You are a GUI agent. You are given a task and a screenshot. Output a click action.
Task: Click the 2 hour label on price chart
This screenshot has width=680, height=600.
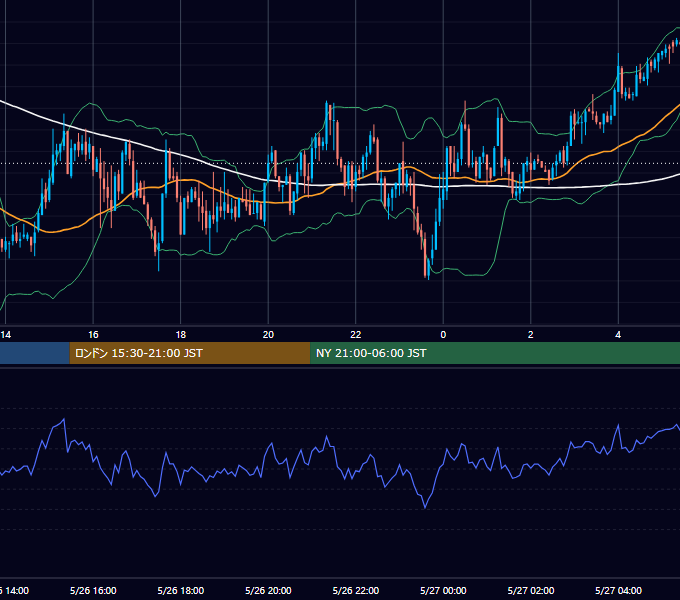click(x=531, y=335)
